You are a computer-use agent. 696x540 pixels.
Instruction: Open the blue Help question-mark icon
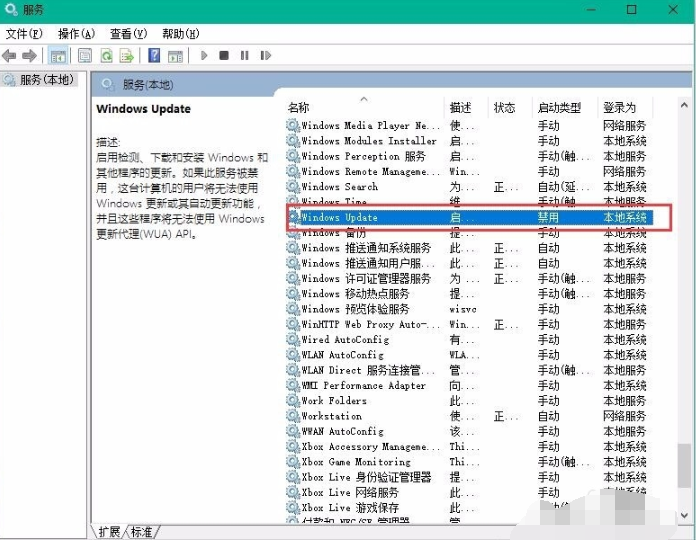[154, 55]
